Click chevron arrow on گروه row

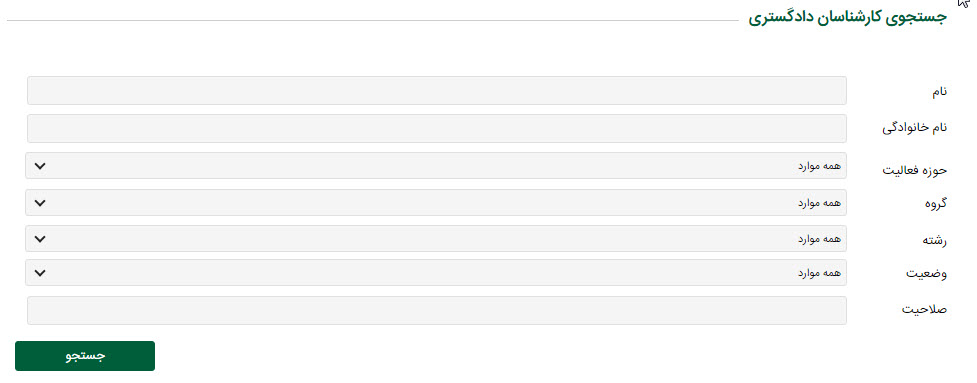click(40, 203)
